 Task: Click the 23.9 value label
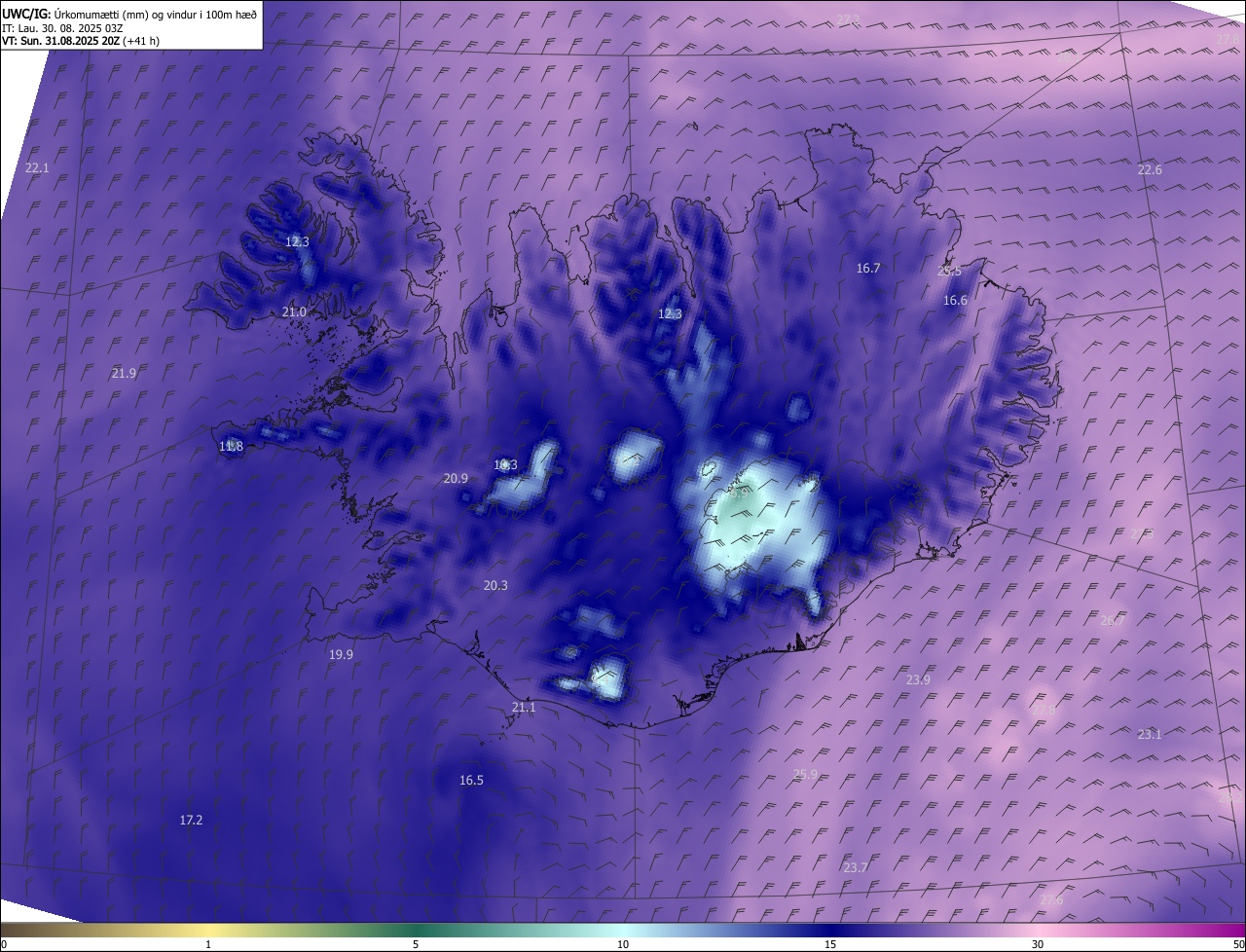(x=918, y=679)
